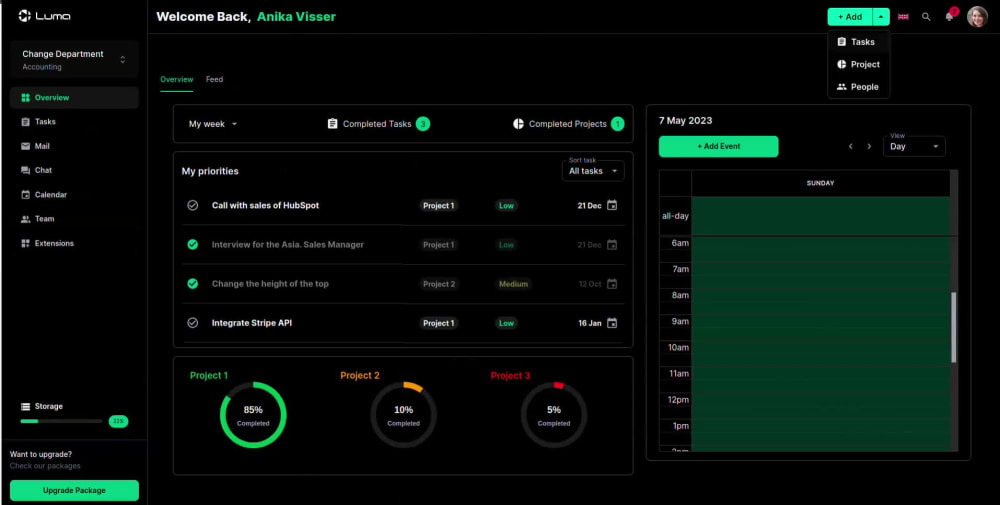Image resolution: width=1000 pixels, height=505 pixels.
Task: Open the calendar View Day dropdown
Action: (914, 147)
